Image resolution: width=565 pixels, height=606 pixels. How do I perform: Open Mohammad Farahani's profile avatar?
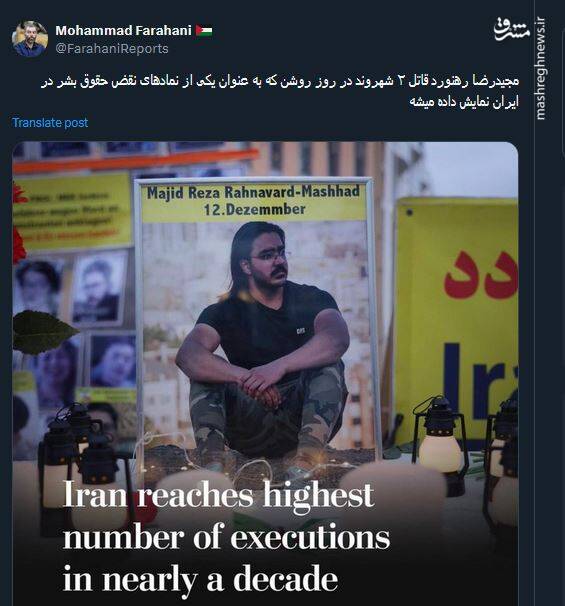[x=30, y=39]
